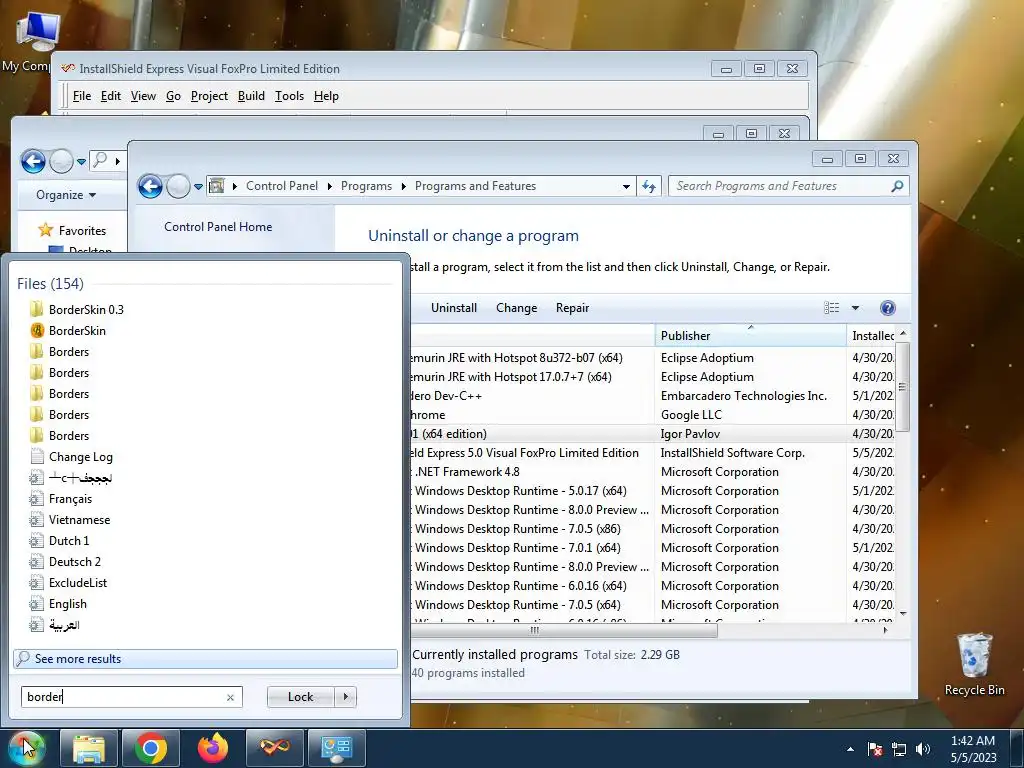Open the Organize dropdown in Explorer window

66,195
